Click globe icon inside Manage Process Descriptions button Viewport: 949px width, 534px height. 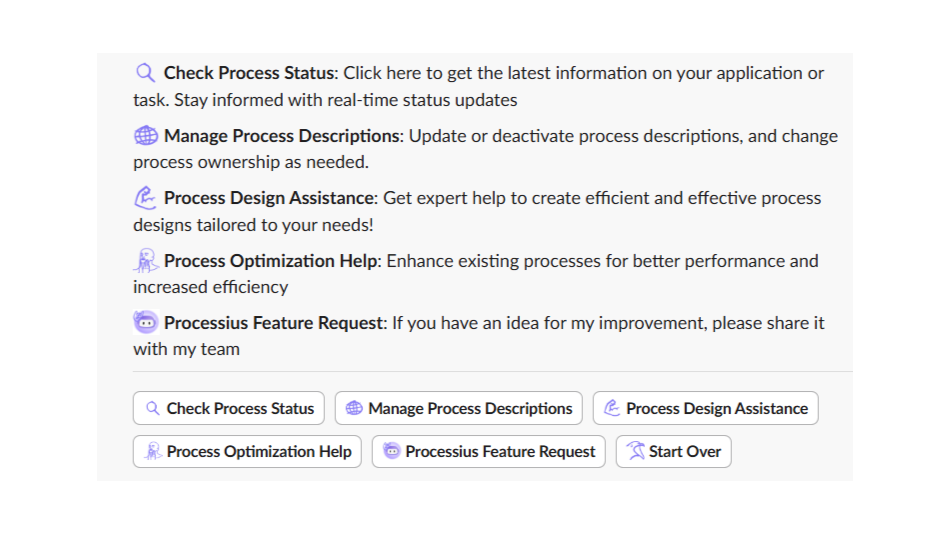[x=354, y=408]
